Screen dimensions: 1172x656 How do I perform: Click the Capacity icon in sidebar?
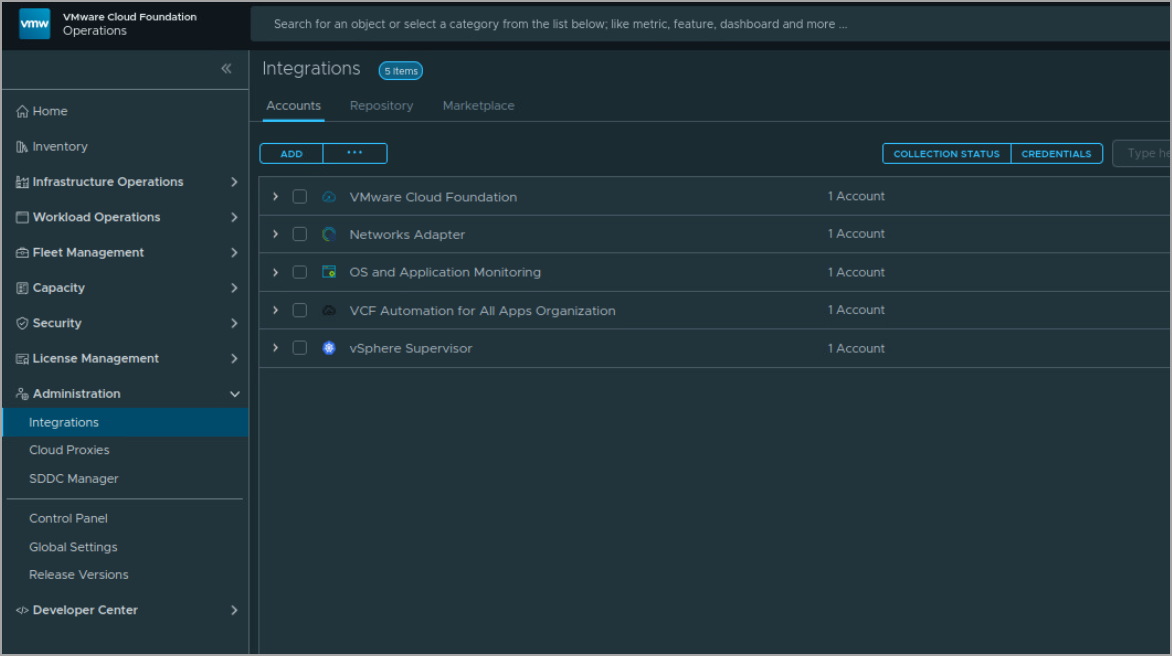click(x=22, y=288)
